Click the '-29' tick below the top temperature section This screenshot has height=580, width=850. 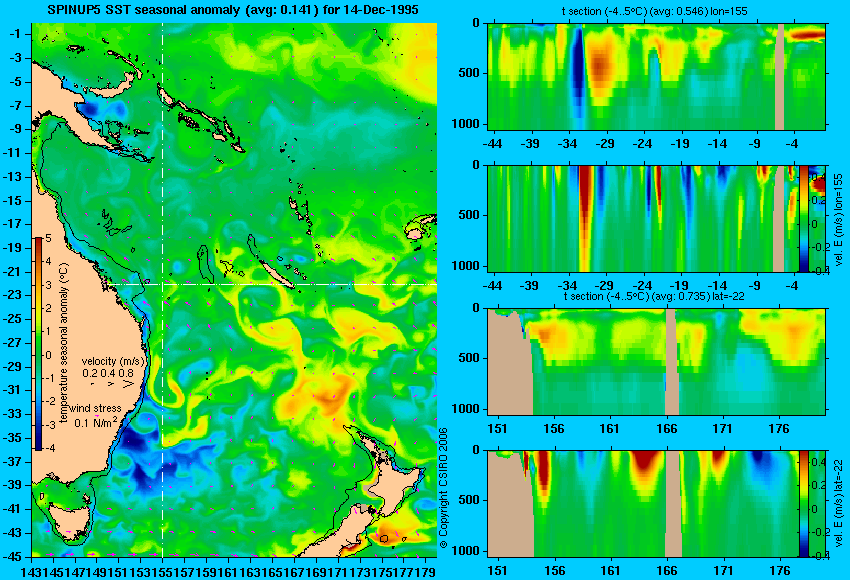click(x=605, y=144)
